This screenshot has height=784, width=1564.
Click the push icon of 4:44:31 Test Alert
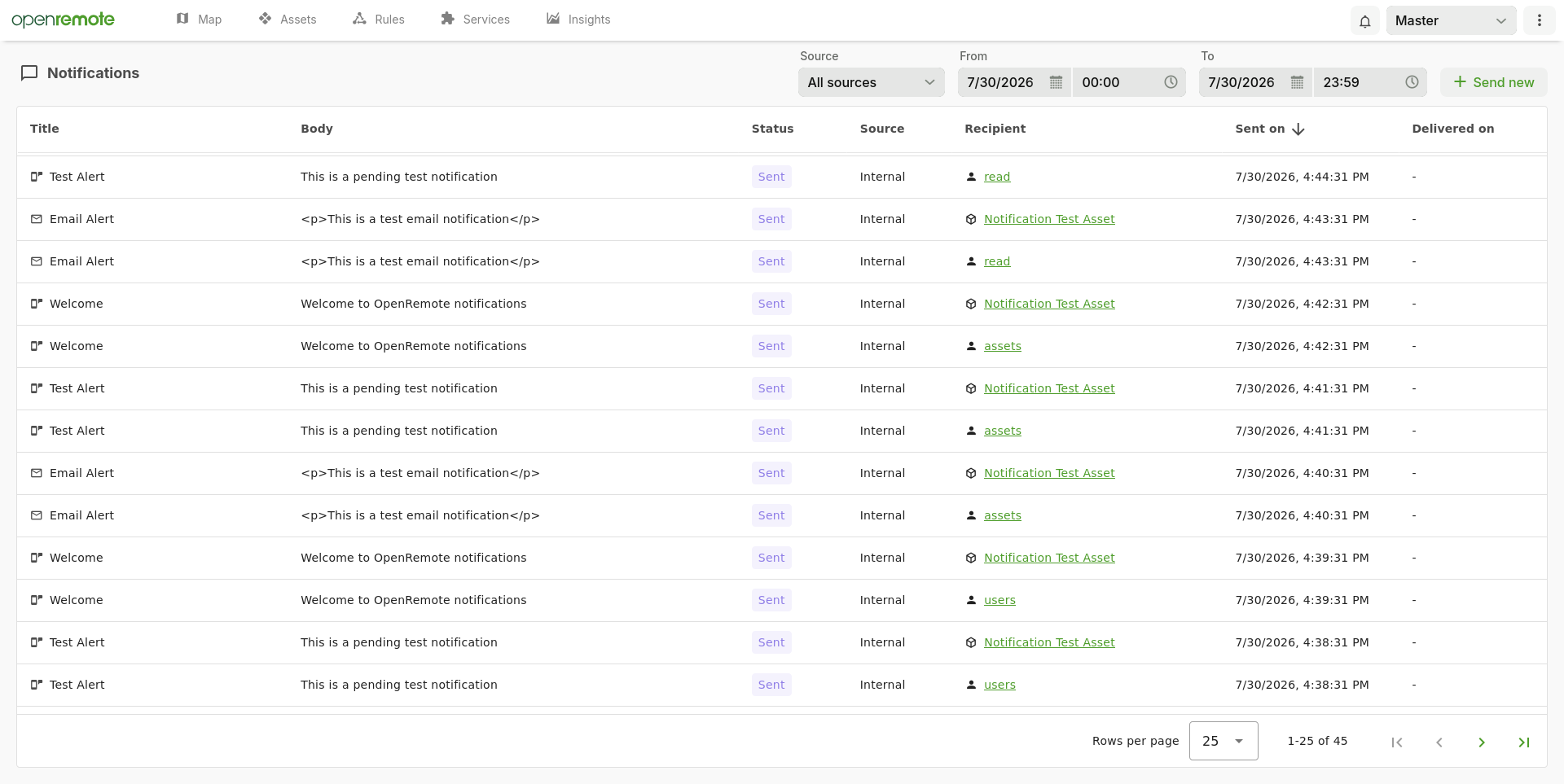pyautogui.click(x=37, y=177)
